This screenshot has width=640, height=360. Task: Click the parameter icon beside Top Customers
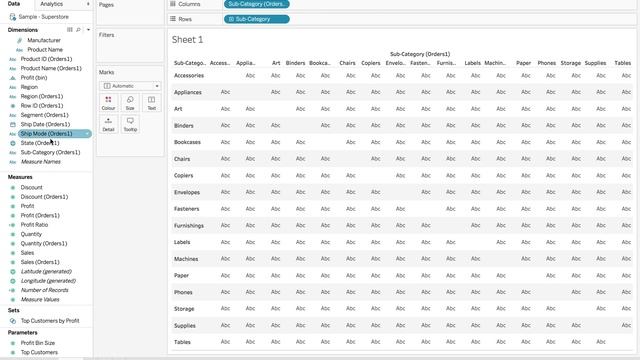point(13,353)
